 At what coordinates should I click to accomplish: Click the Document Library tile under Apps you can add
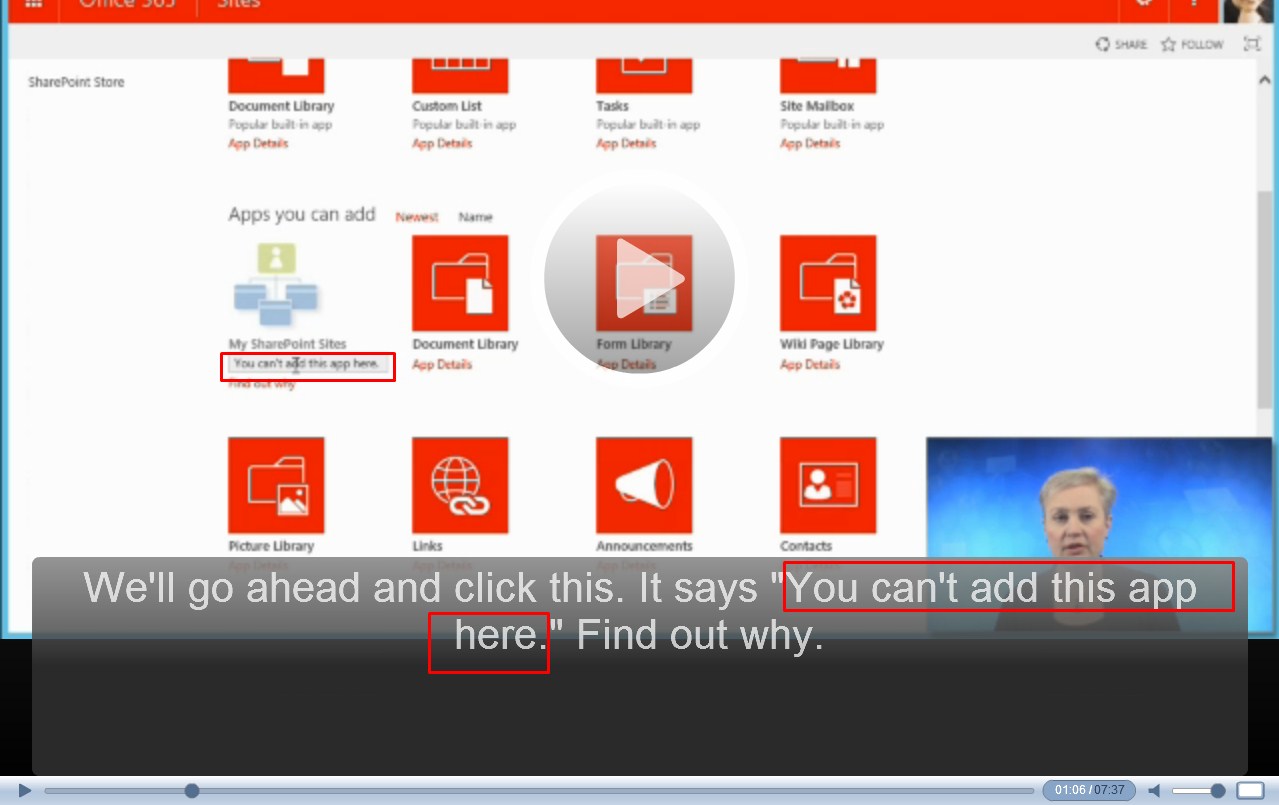click(460, 284)
